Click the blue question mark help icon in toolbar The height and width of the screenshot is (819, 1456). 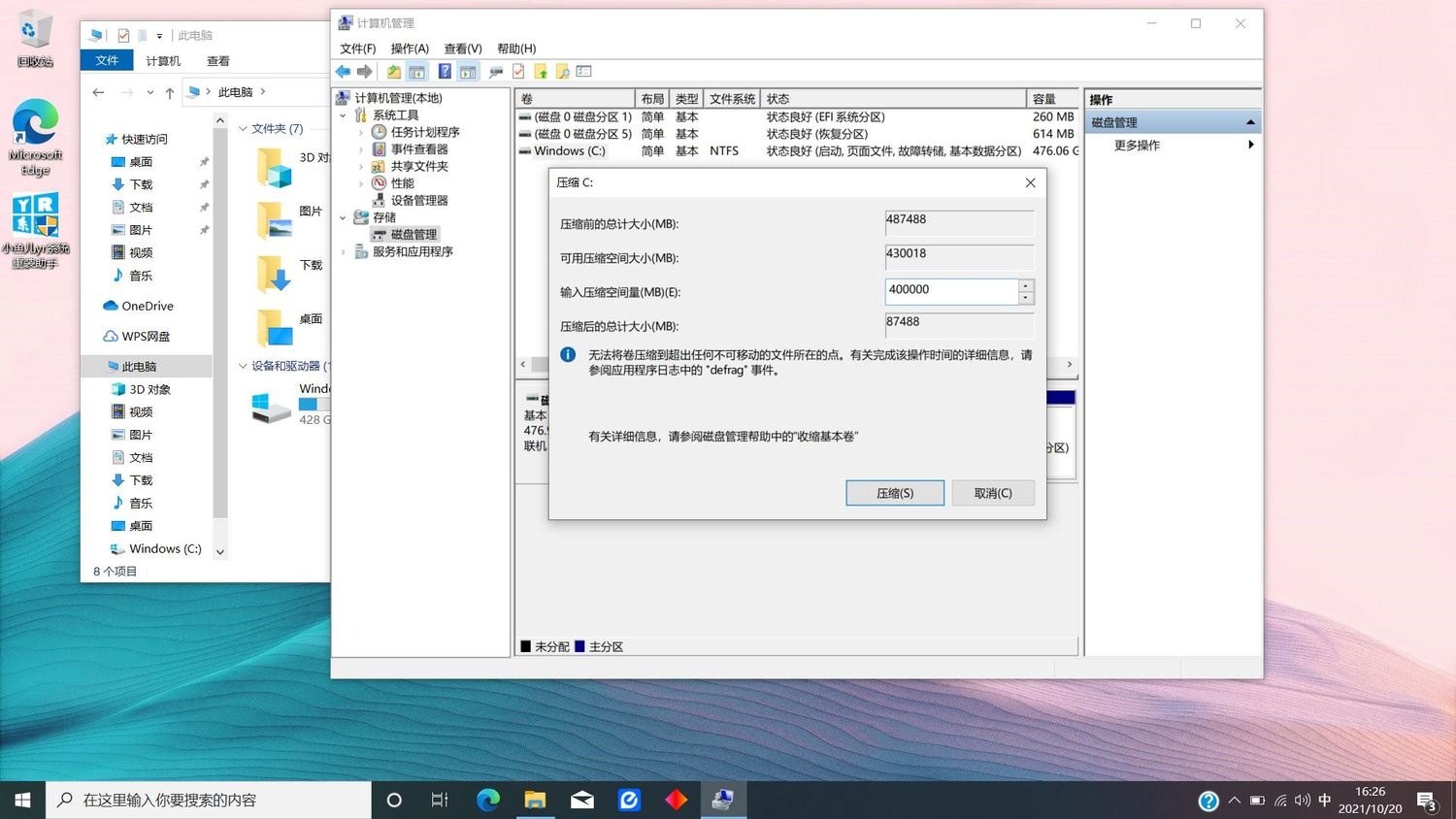(445, 72)
